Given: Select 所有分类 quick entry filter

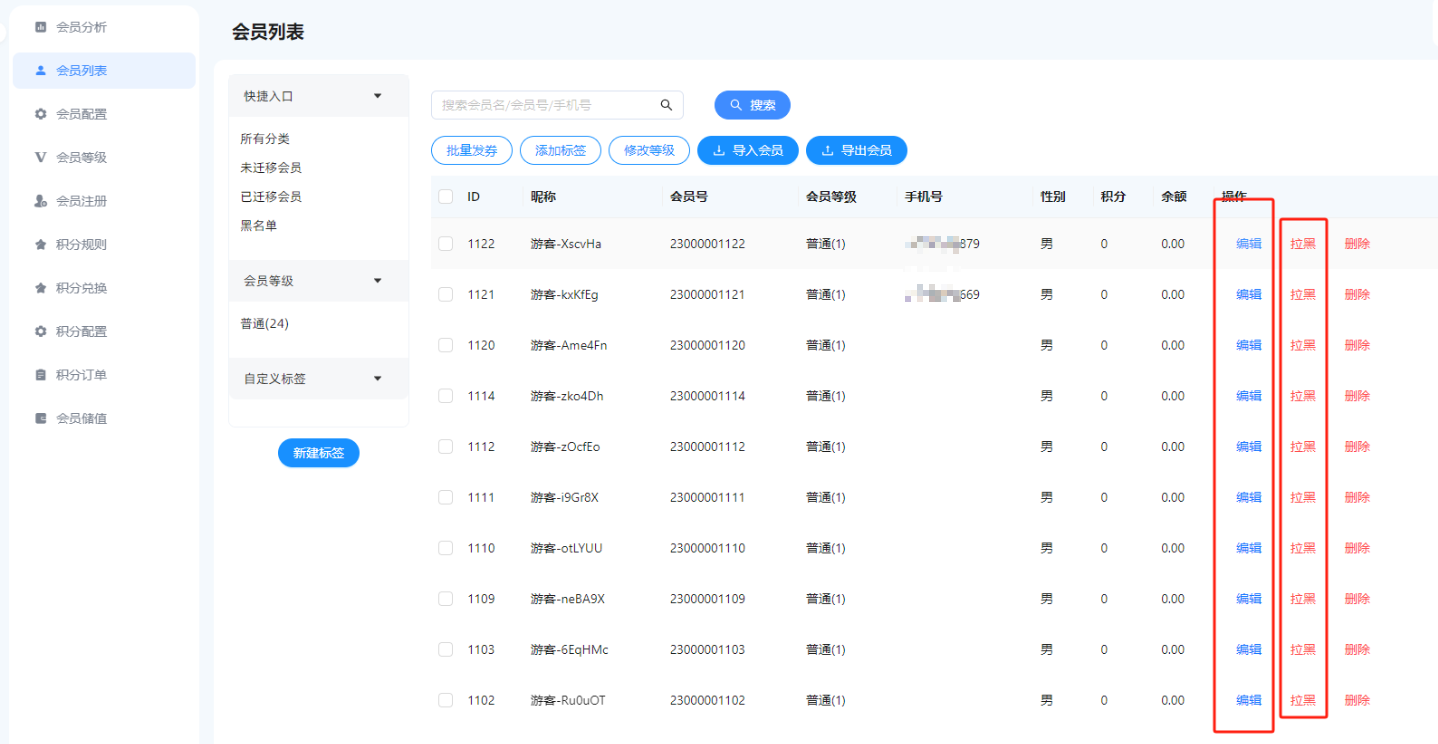Looking at the screenshot, I should point(265,139).
